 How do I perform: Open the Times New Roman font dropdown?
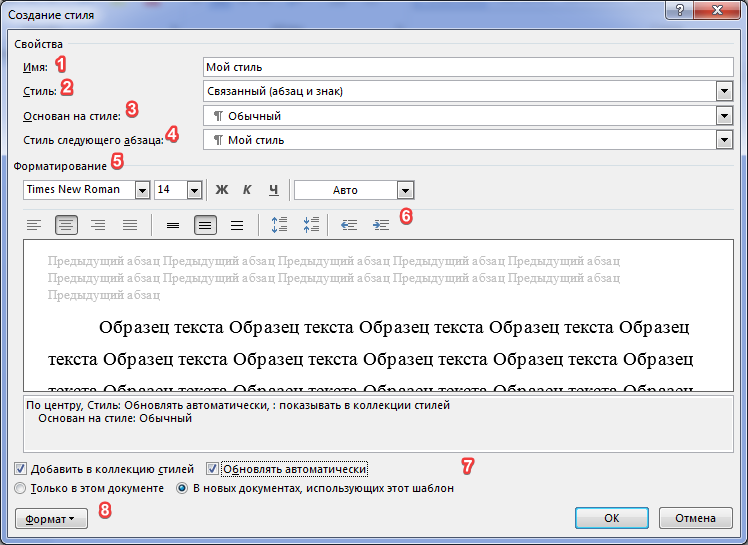coord(142,190)
